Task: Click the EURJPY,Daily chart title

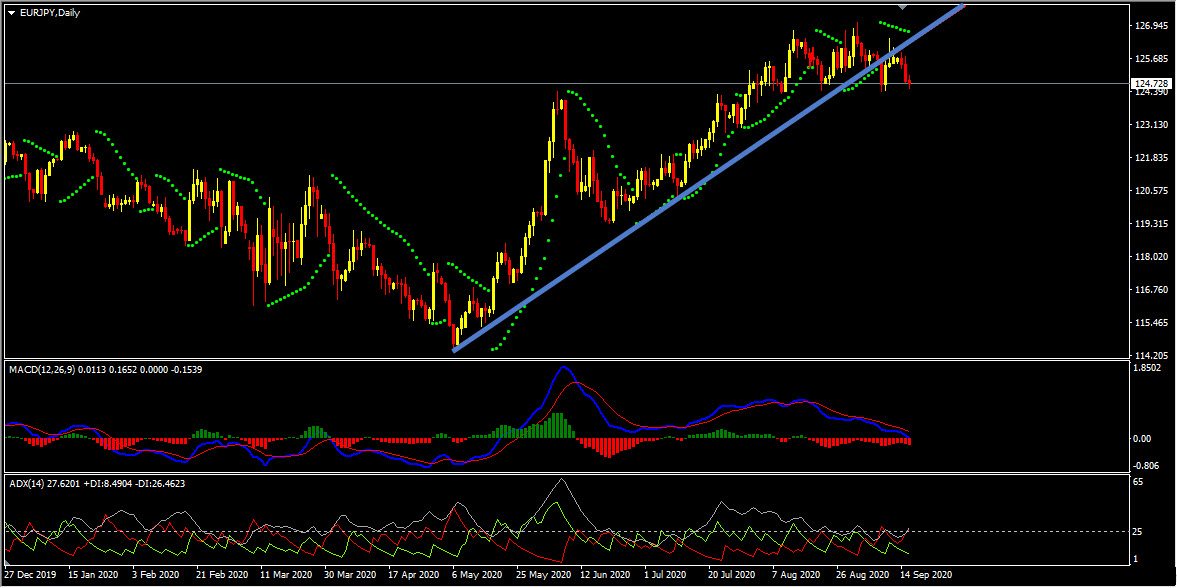Action: point(50,13)
